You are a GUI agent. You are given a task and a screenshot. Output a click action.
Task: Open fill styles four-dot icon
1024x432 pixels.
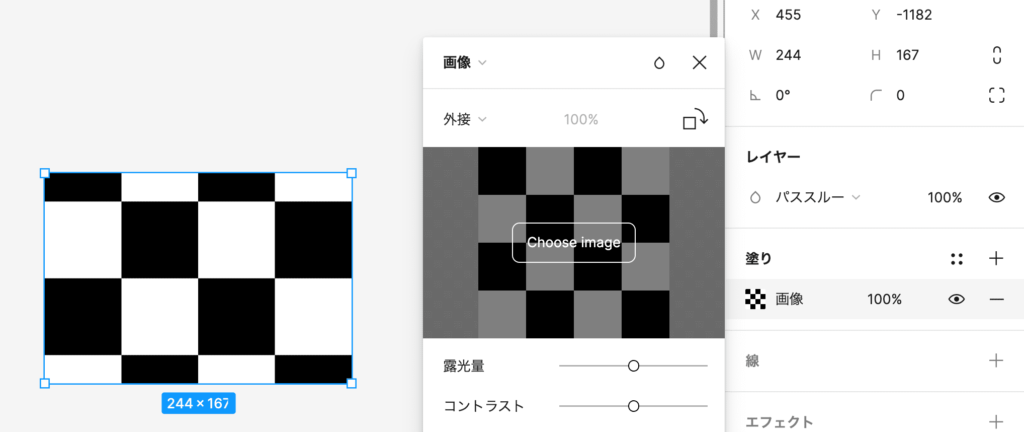957,259
